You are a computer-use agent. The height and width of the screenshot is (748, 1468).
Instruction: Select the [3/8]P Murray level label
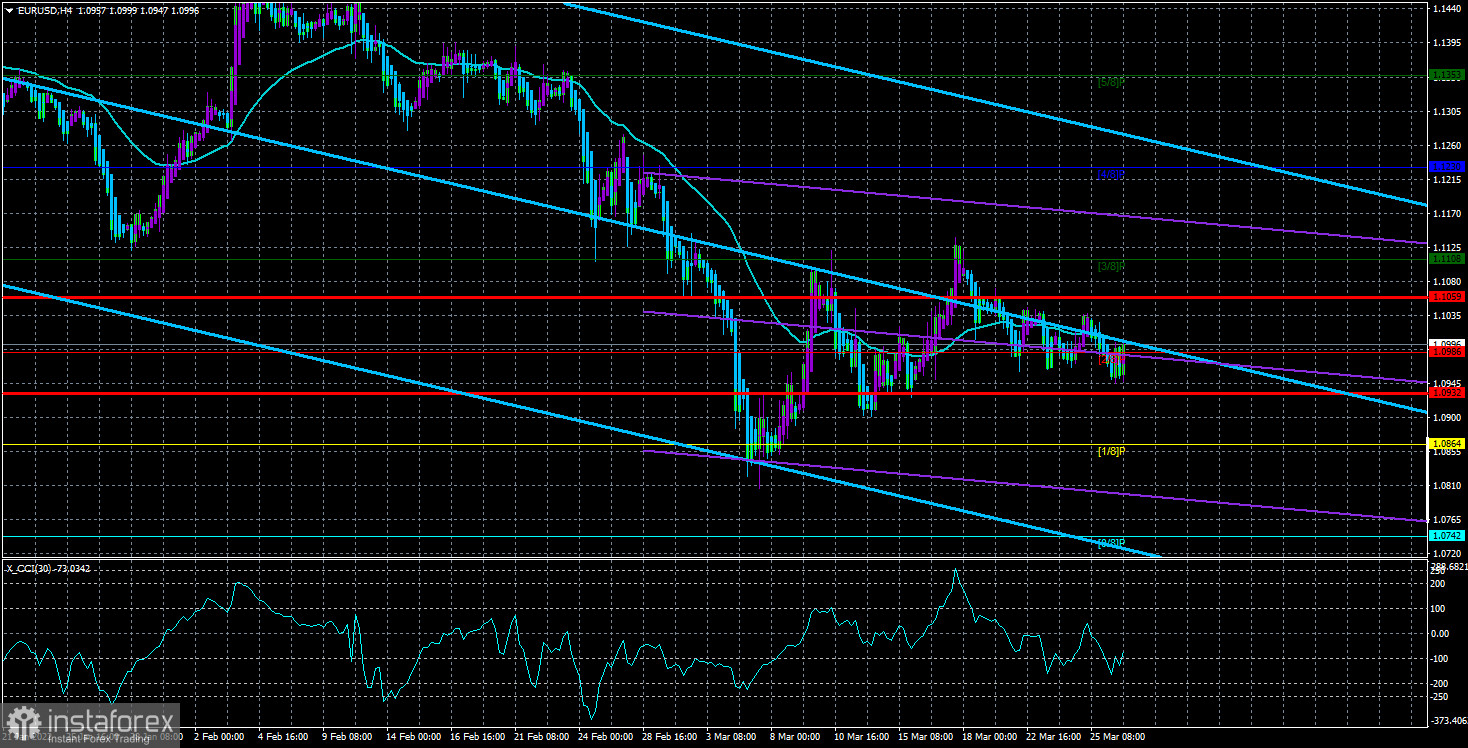pos(1111,266)
